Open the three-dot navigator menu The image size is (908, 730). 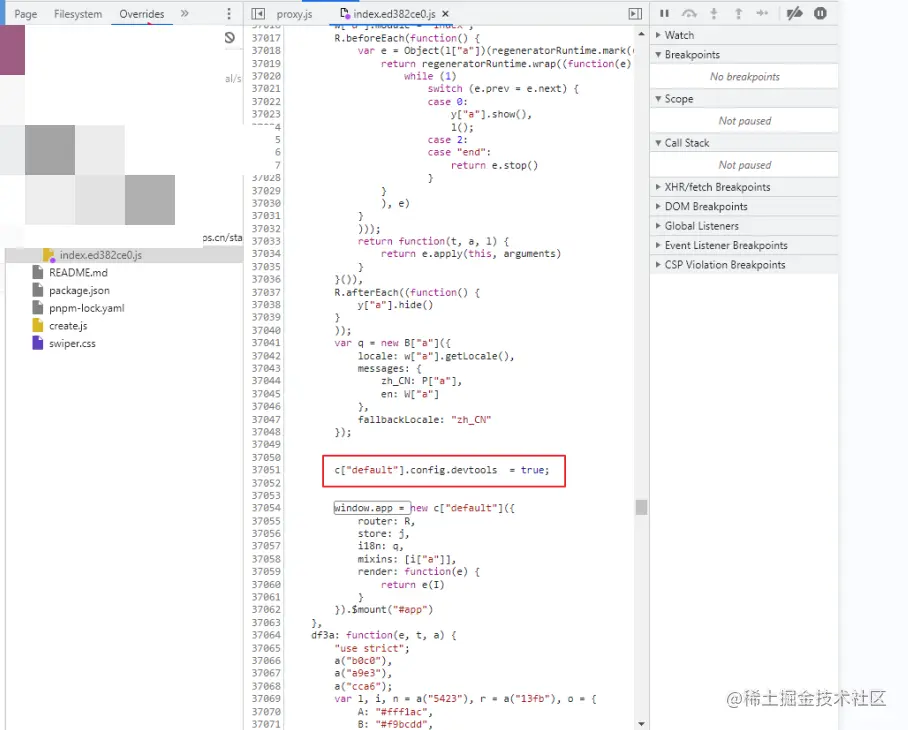pyautogui.click(x=229, y=14)
